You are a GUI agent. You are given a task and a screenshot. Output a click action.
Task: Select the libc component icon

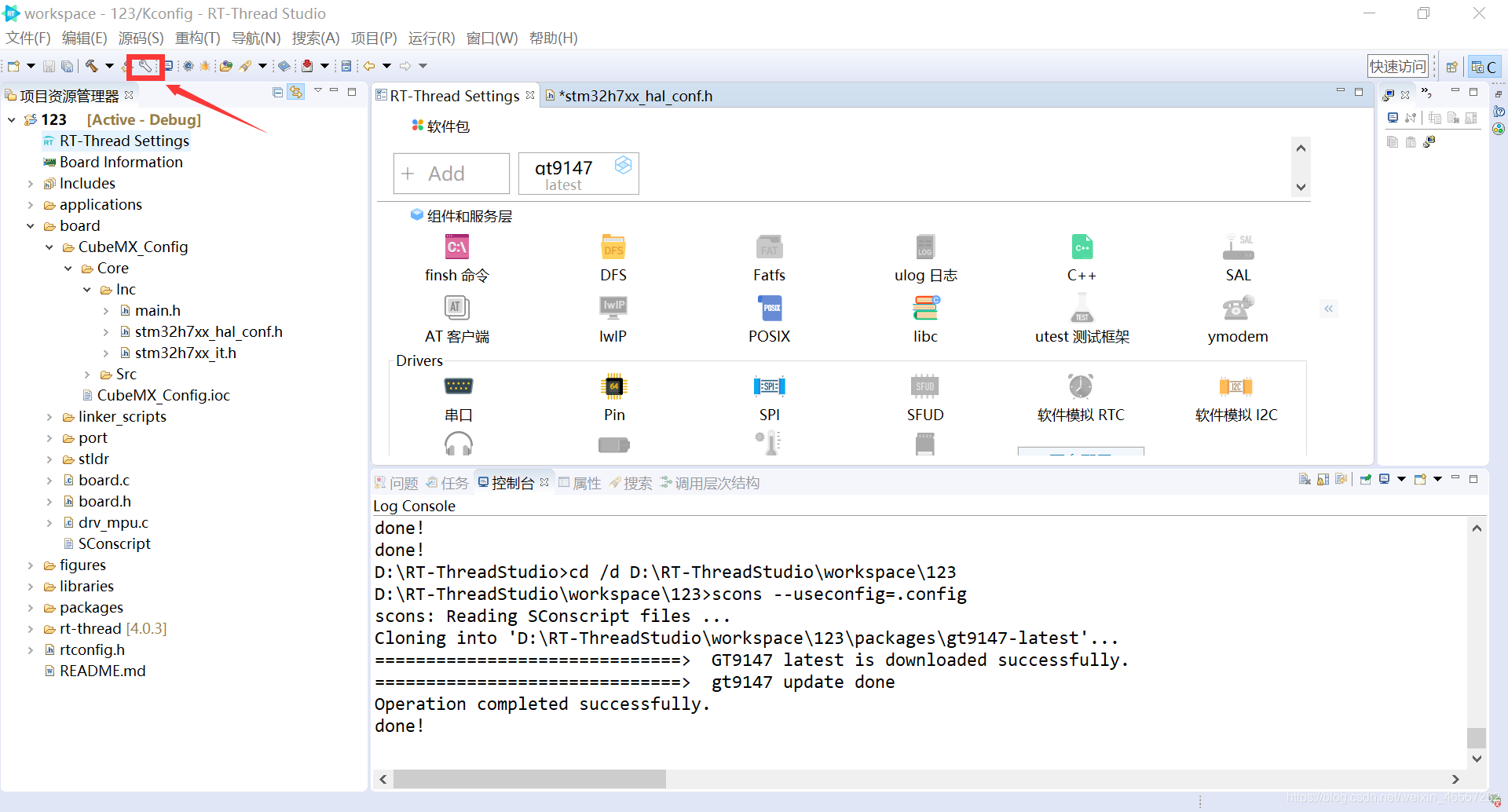click(x=925, y=308)
